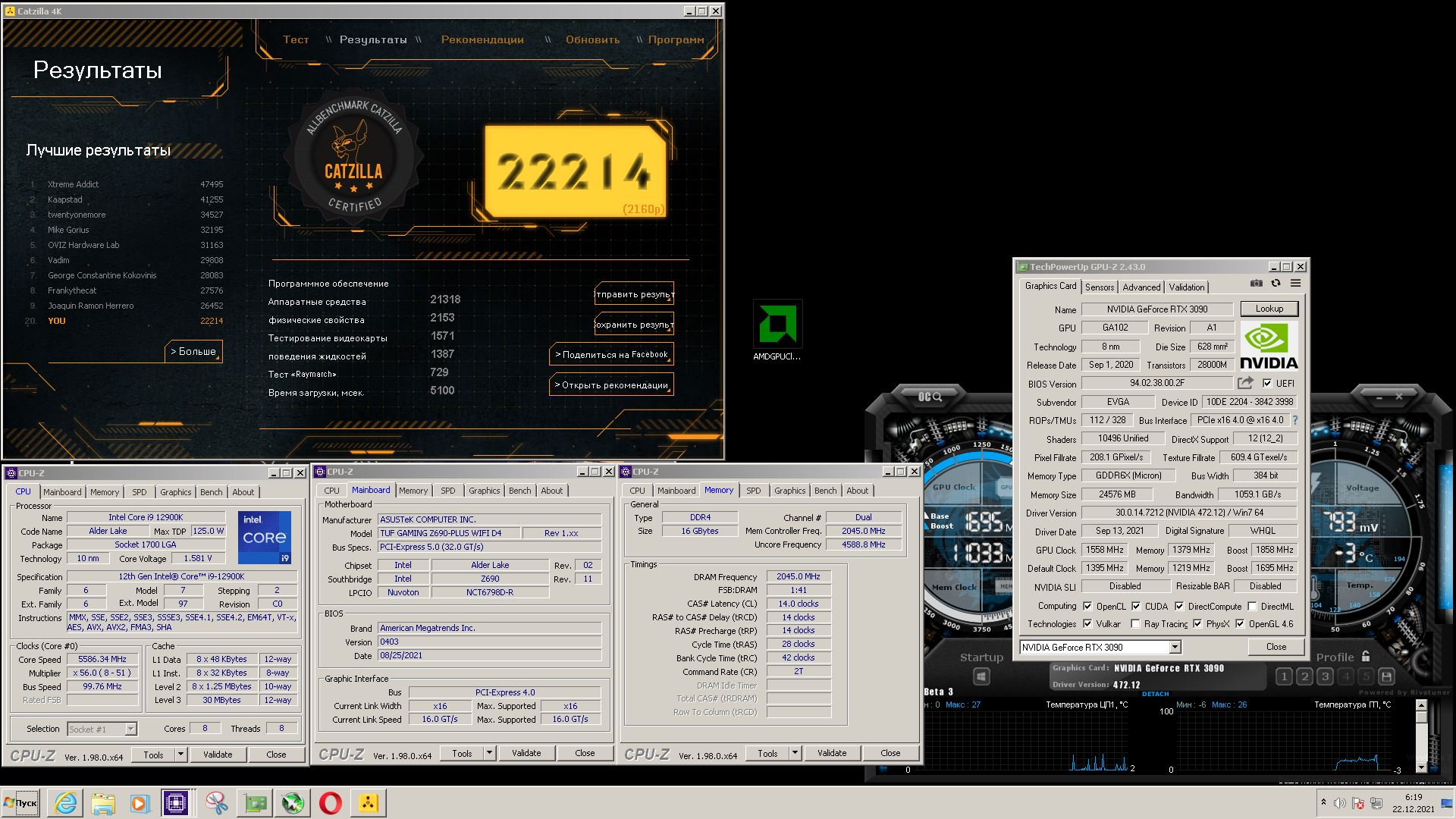Click Поделиться на Facebook button
This screenshot has width=1456, height=819.
pyautogui.click(x=611, y=354)
